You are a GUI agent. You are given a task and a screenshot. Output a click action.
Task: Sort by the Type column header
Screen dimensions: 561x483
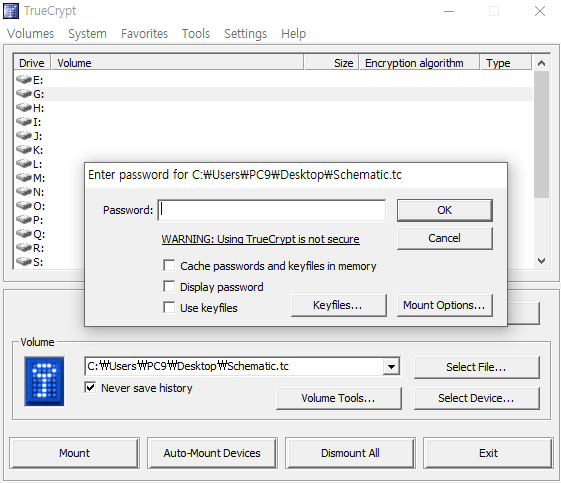click(x=506, y=63)
